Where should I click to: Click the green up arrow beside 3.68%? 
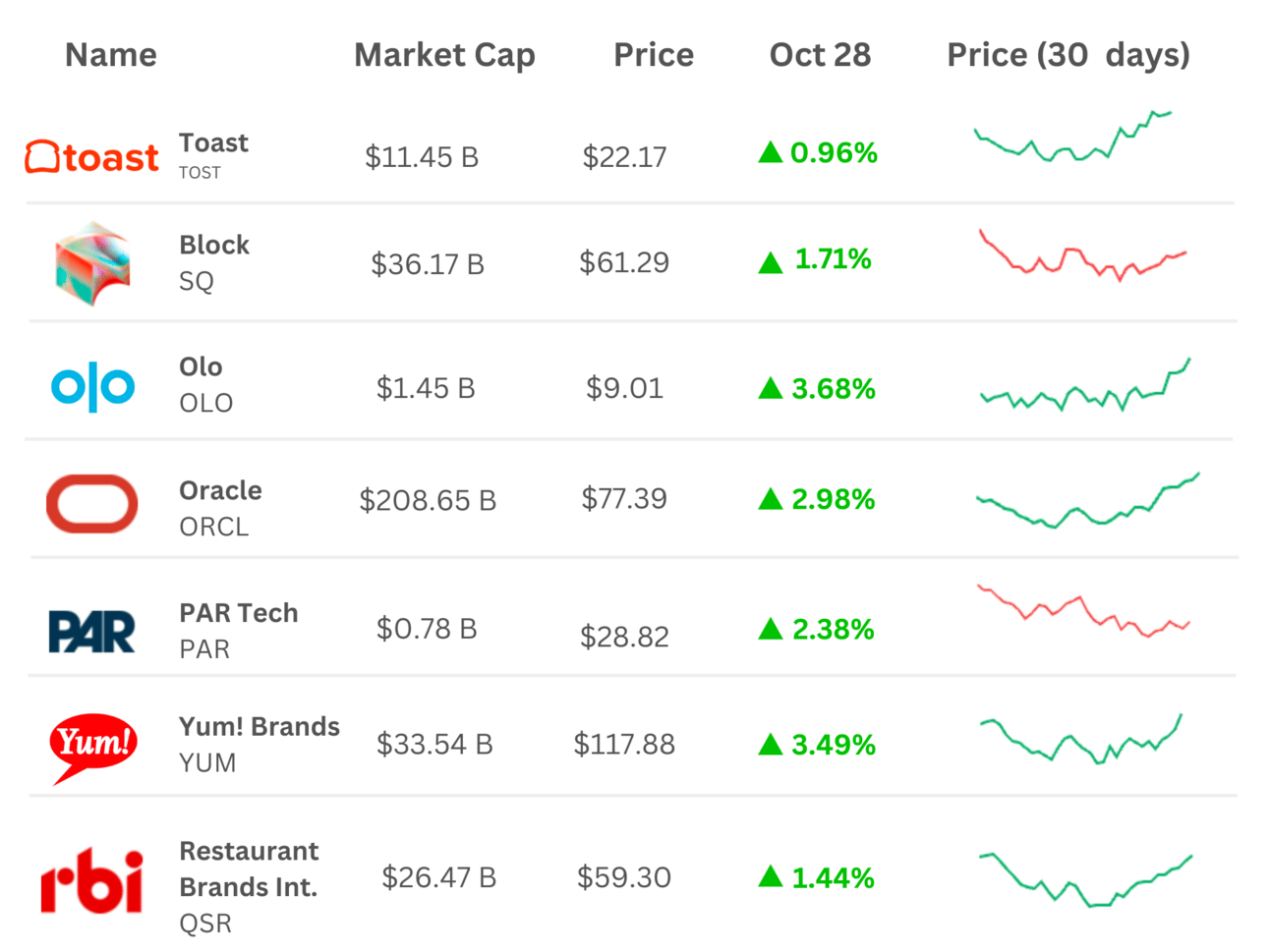[771, 389]
